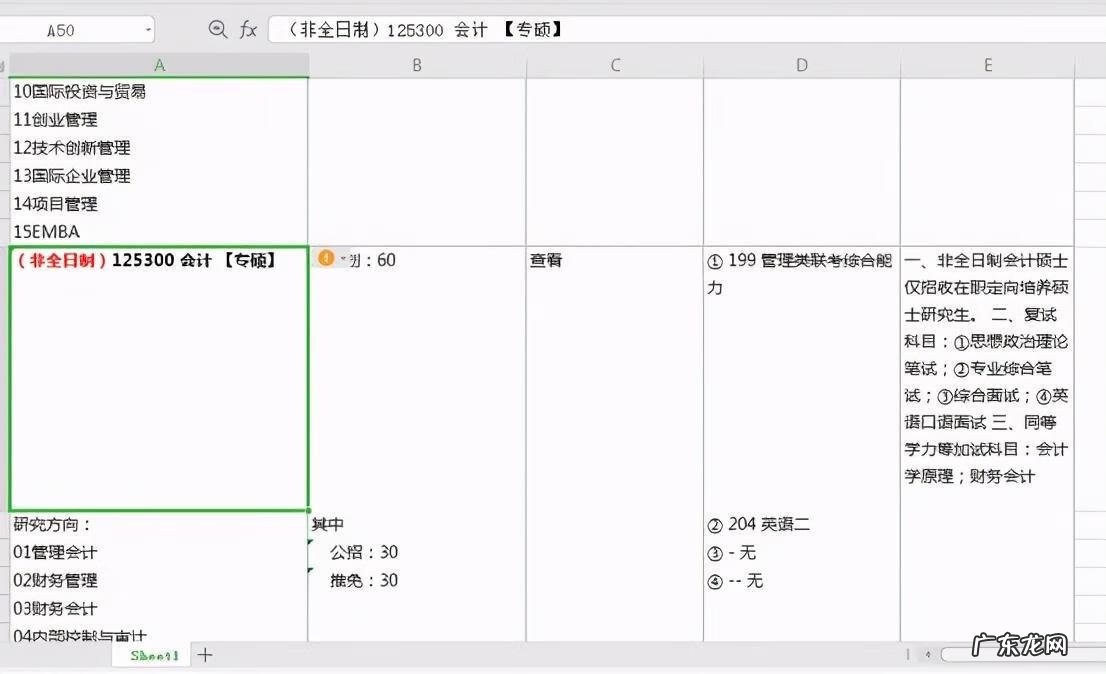Image resolution: width=1106 pixels, height=674 pixels.
Task: Select cell 研究方向：
Action: click(159, 525)
